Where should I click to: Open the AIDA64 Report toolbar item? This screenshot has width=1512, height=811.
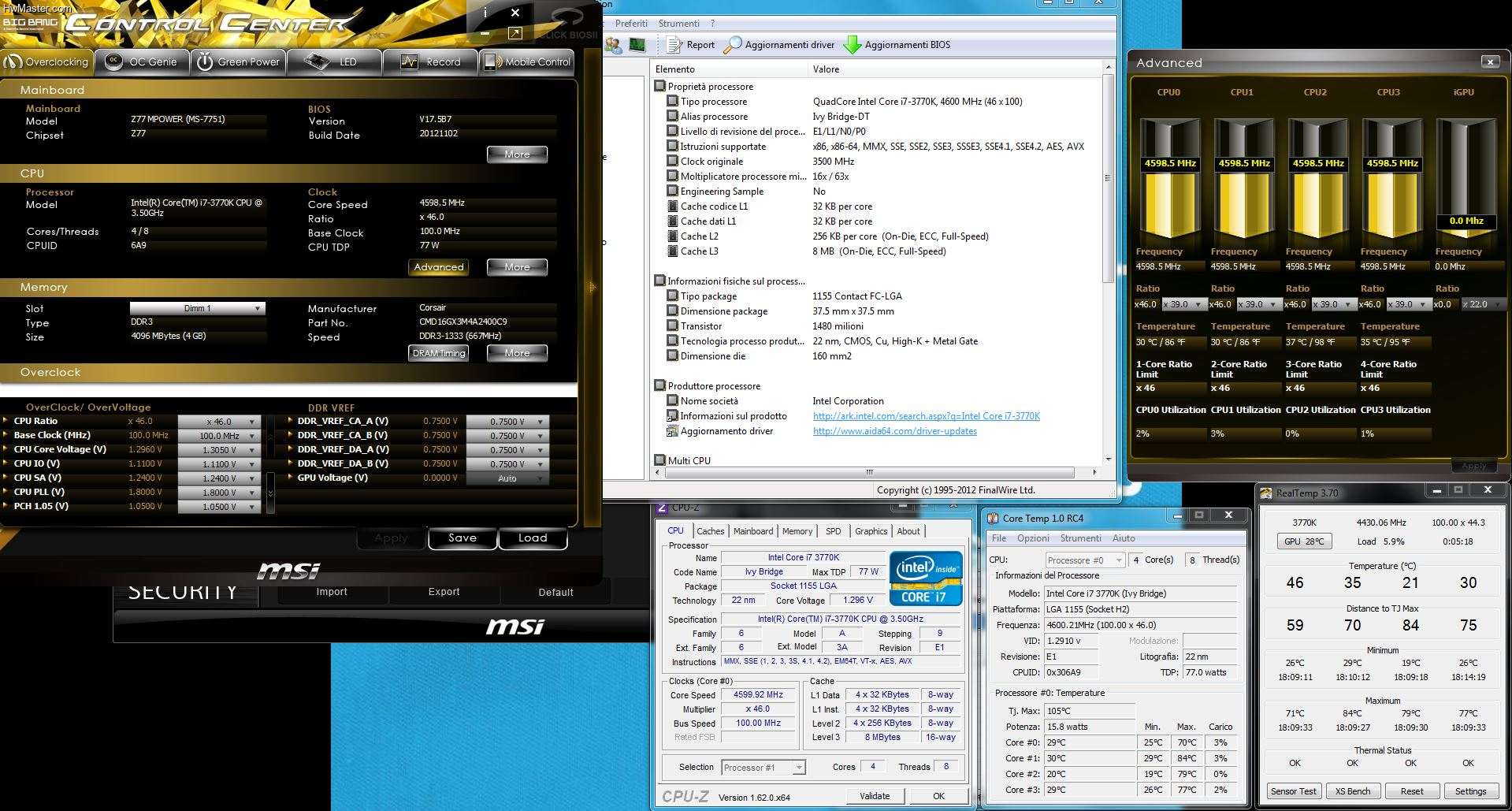[x=691, y=45]
